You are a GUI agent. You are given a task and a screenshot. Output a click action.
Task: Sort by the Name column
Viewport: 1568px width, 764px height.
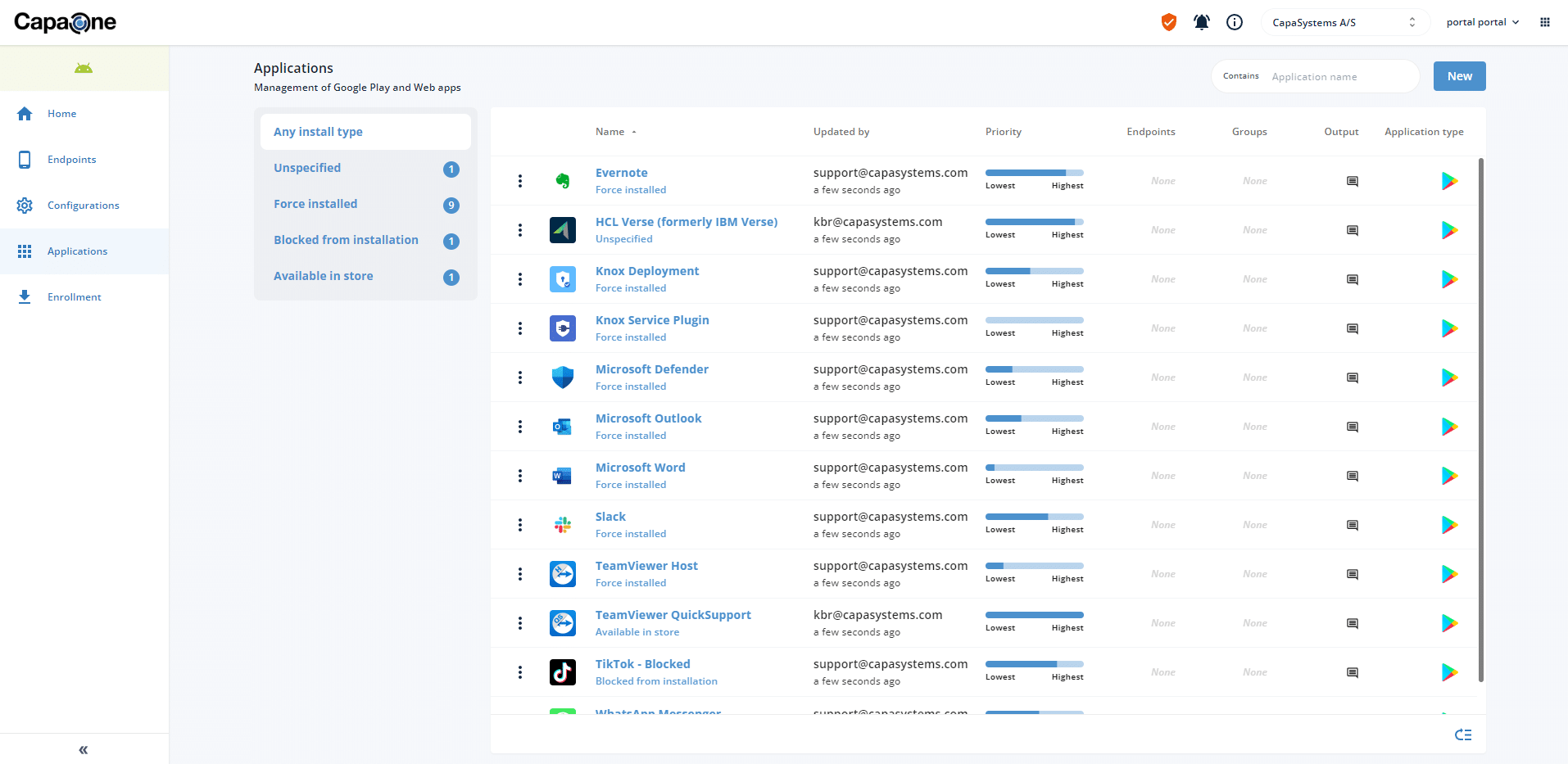pyautogui.click(x=615, y=132)
